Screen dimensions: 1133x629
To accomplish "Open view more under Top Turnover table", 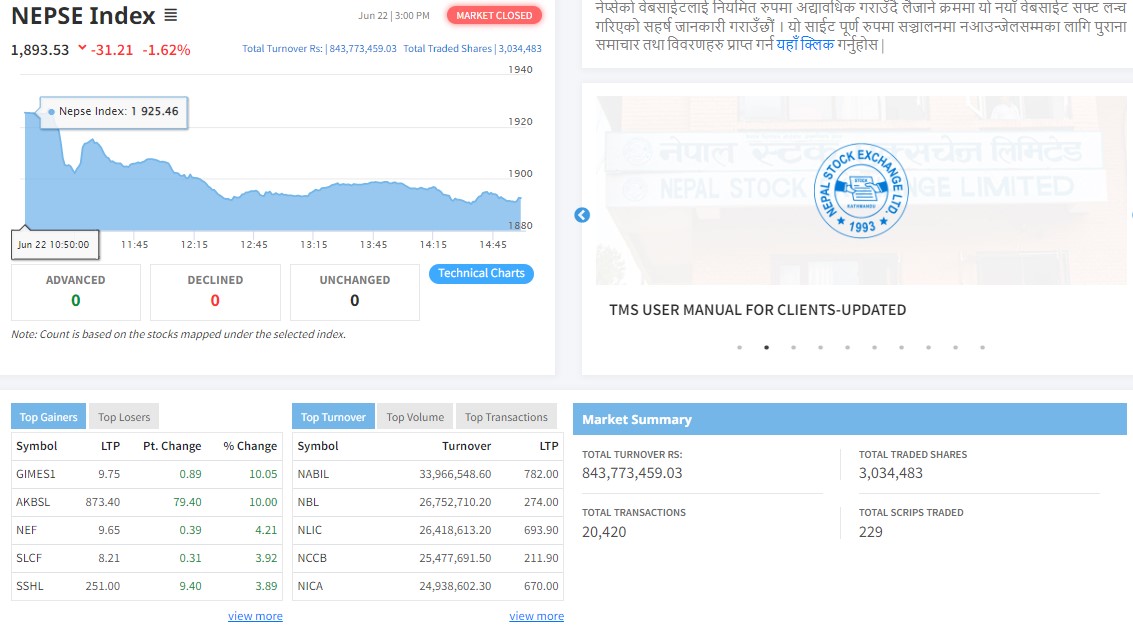I will (536, 616).
